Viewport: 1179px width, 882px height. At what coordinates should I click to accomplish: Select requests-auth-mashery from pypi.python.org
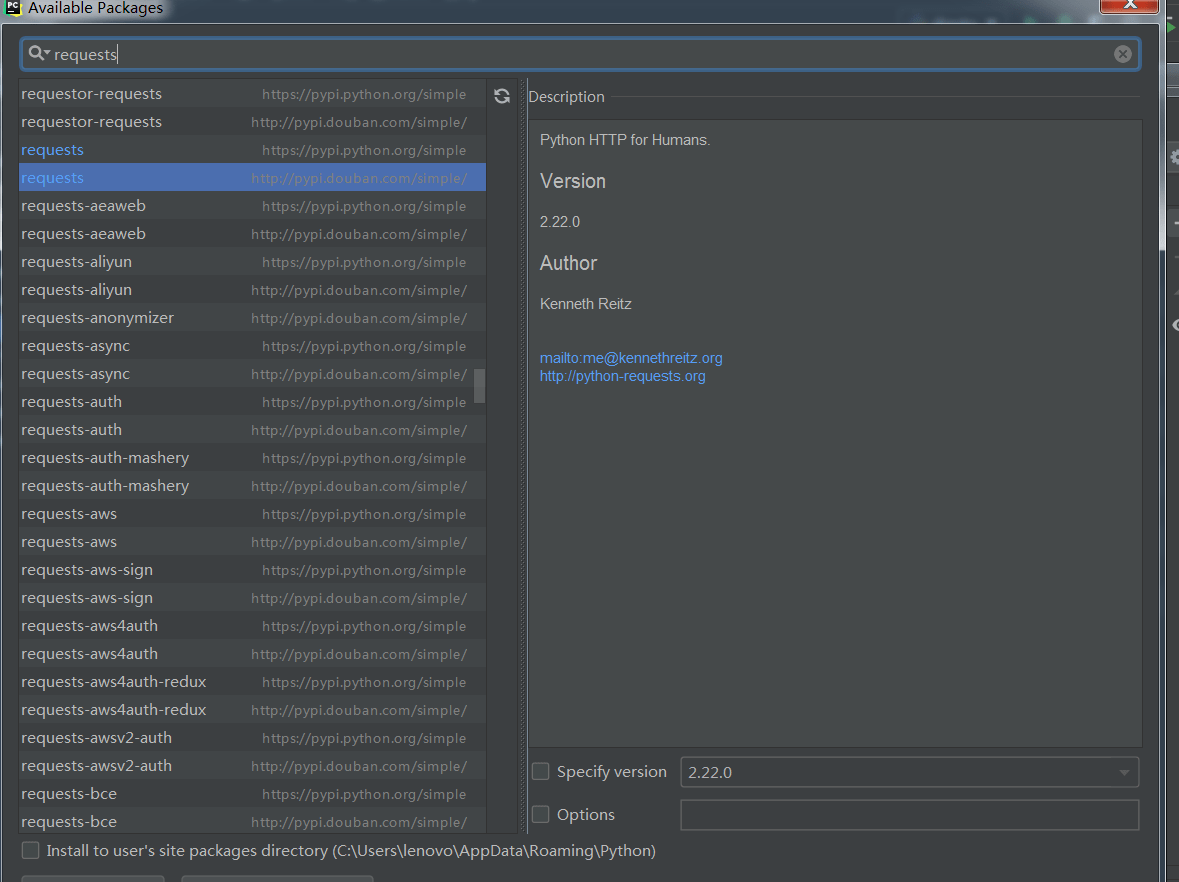tap(253, 458)
